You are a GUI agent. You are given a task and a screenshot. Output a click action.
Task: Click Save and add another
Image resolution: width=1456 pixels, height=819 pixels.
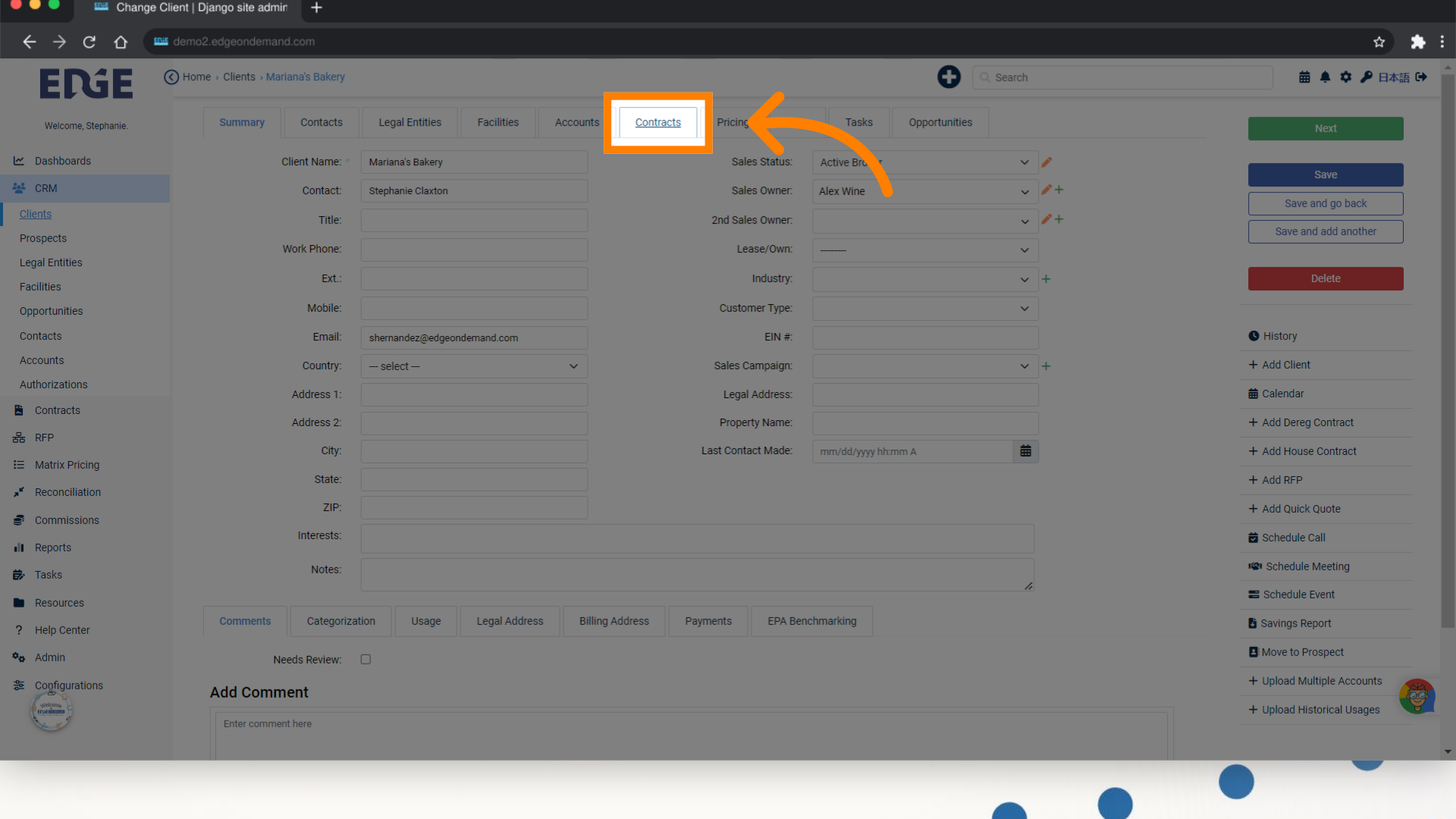pyautogui.click(x=1326, y=231)
